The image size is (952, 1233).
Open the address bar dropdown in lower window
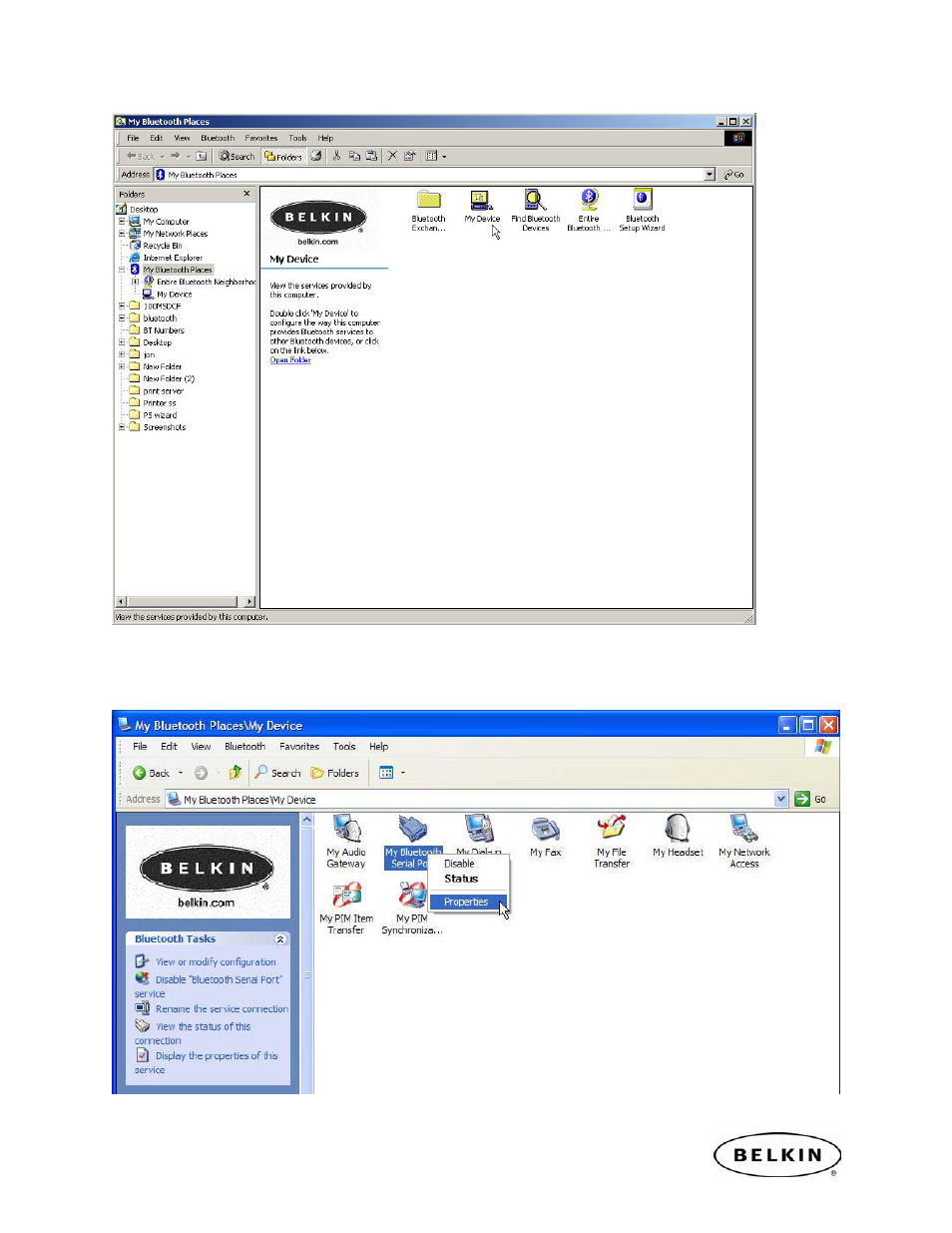tap(781, 799)
